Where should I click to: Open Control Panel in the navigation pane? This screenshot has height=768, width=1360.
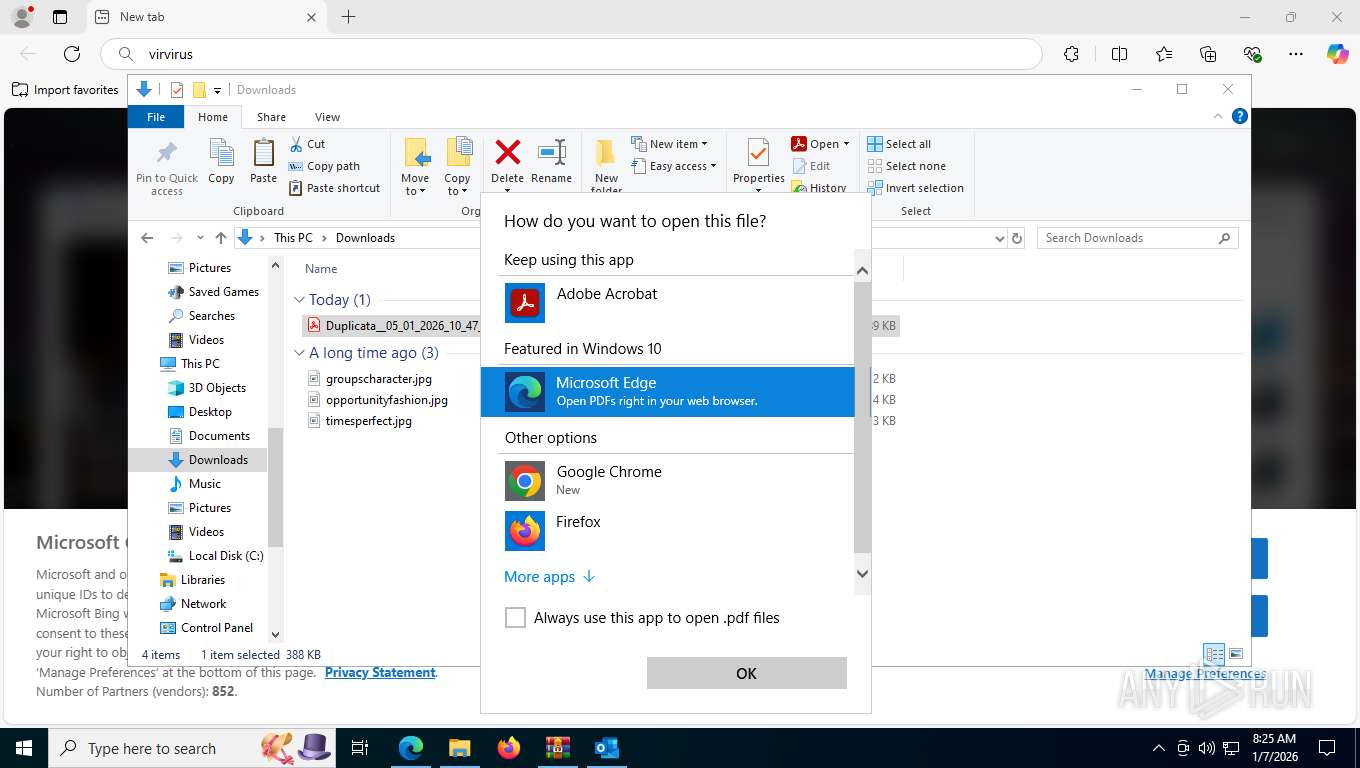pyautogui.click(x=207, y=628)
